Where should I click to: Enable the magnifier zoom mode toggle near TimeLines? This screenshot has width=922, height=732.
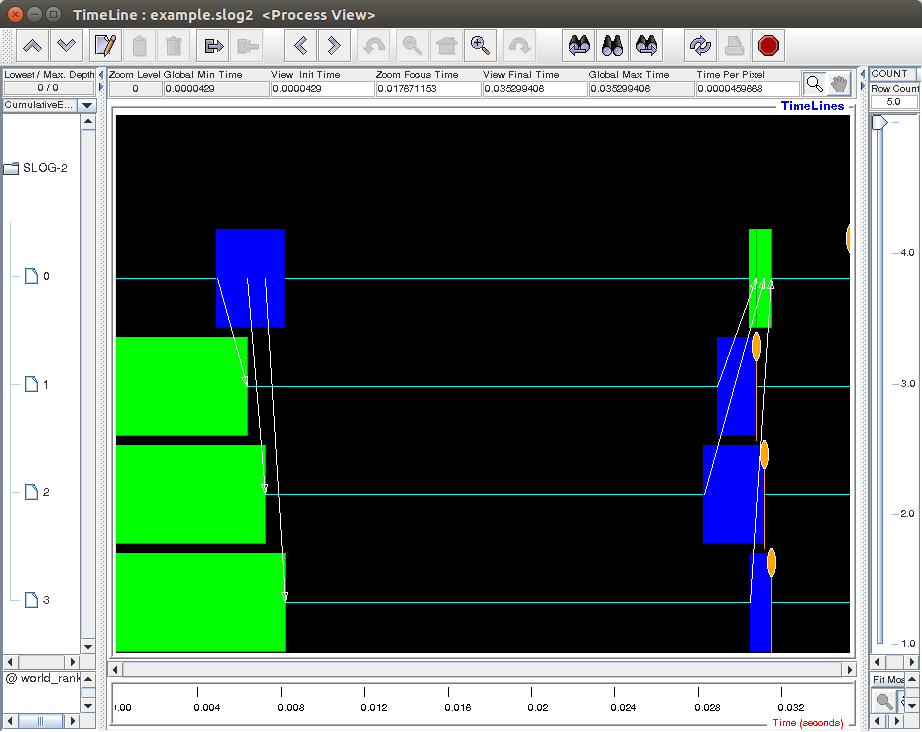pyautogui.click(x=814, y=83)
